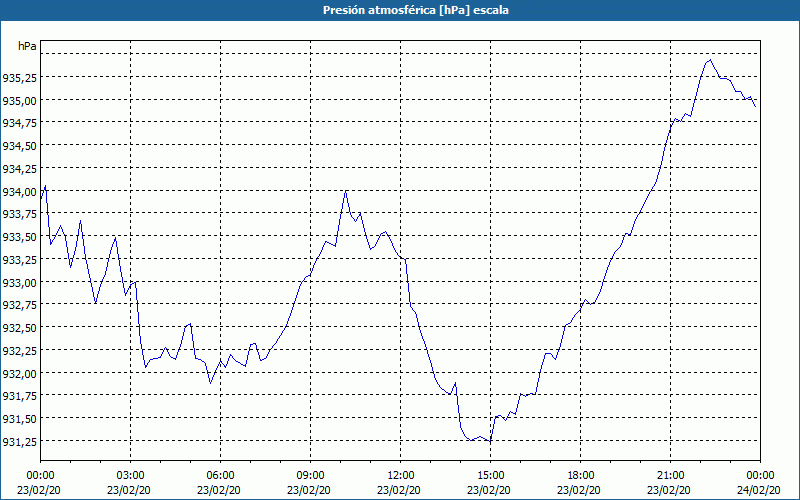Click the 933,25 y-axis label
The height and width of the screenshot is (500, 800).
click(19, 260)
